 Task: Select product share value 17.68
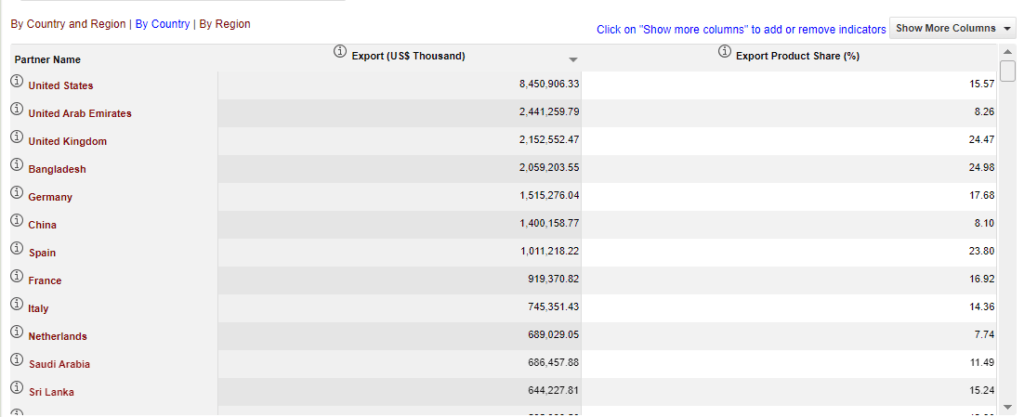coord(982,196)
